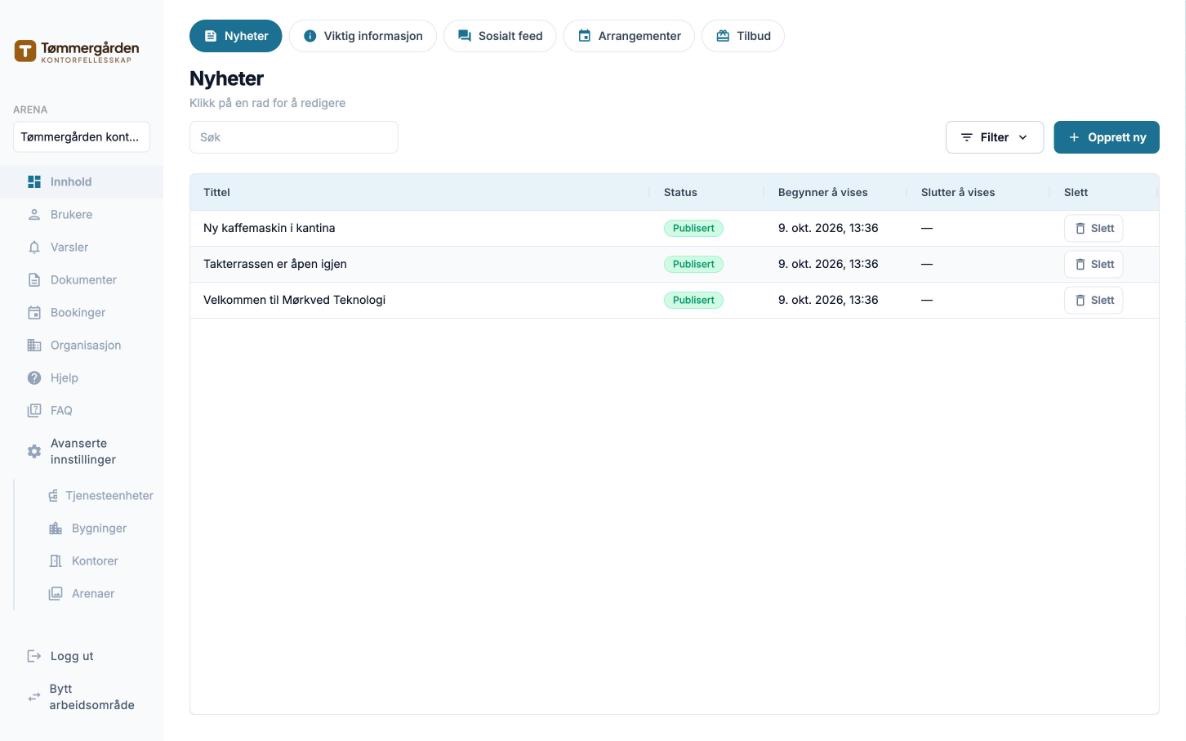
Task: Click the Arenaer icon
Action: pos(55,594)
